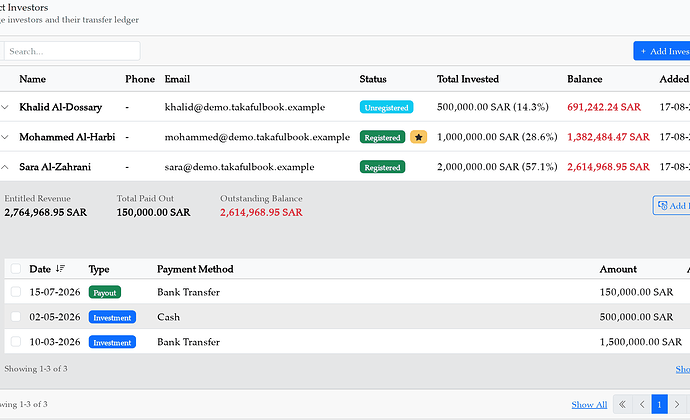Click the 1,382,484.47 SAR balance
The width and height of the screenshot is (690, 420).
[608, 137]
